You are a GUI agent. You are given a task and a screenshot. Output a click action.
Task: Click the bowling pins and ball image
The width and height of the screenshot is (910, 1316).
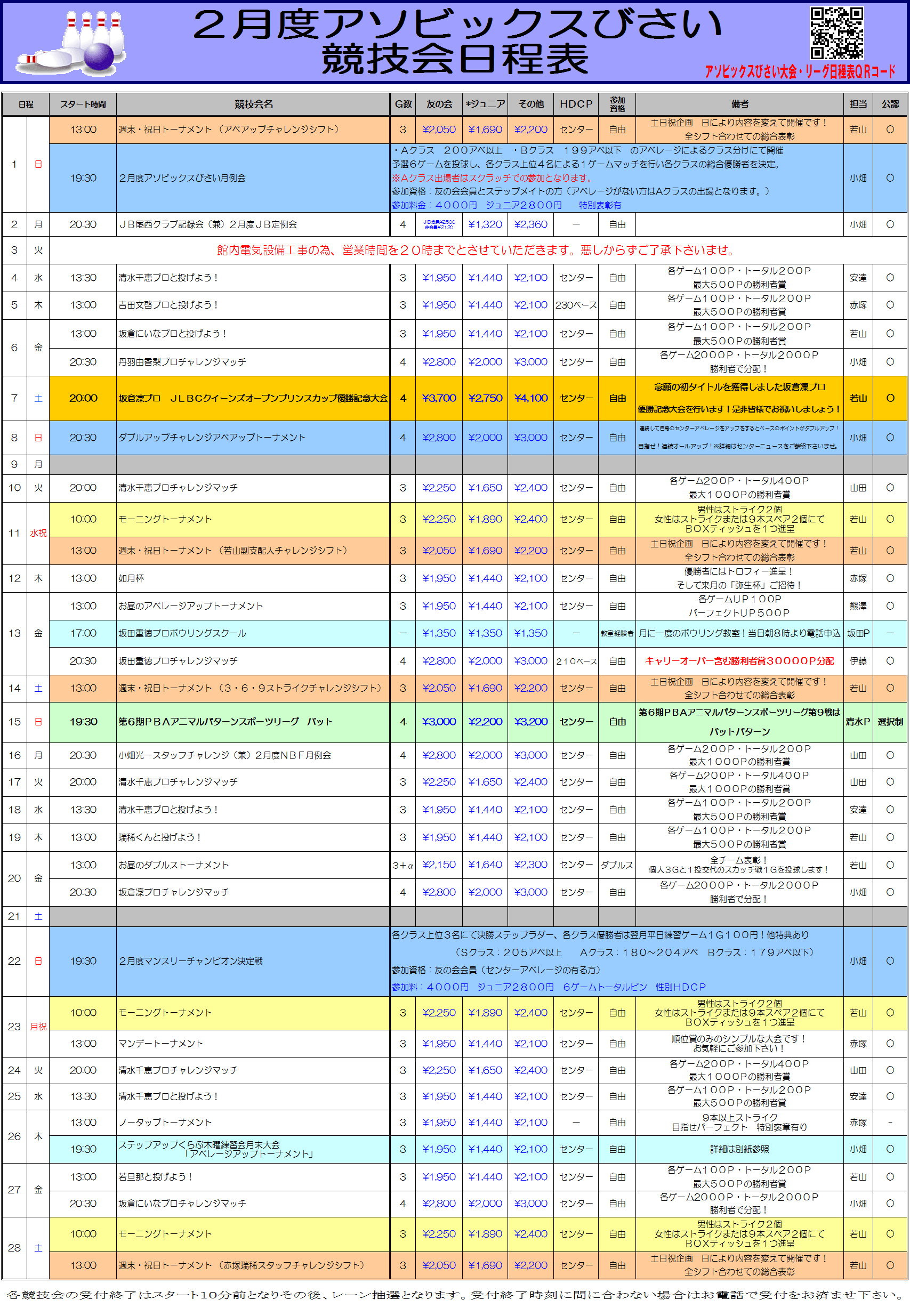point(71,43)
